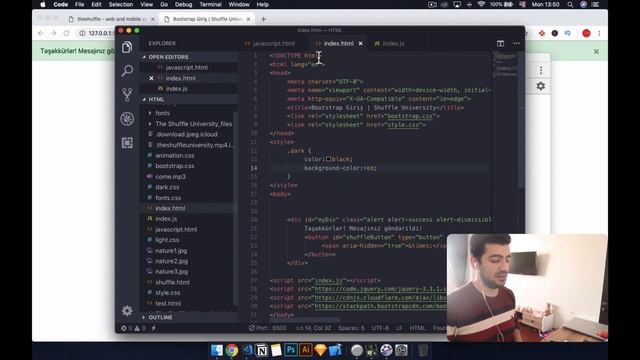This screenshot has height=360, width=640.
Task: Click the Explorer file list scrollbar
Action: [x=236, y=208]
